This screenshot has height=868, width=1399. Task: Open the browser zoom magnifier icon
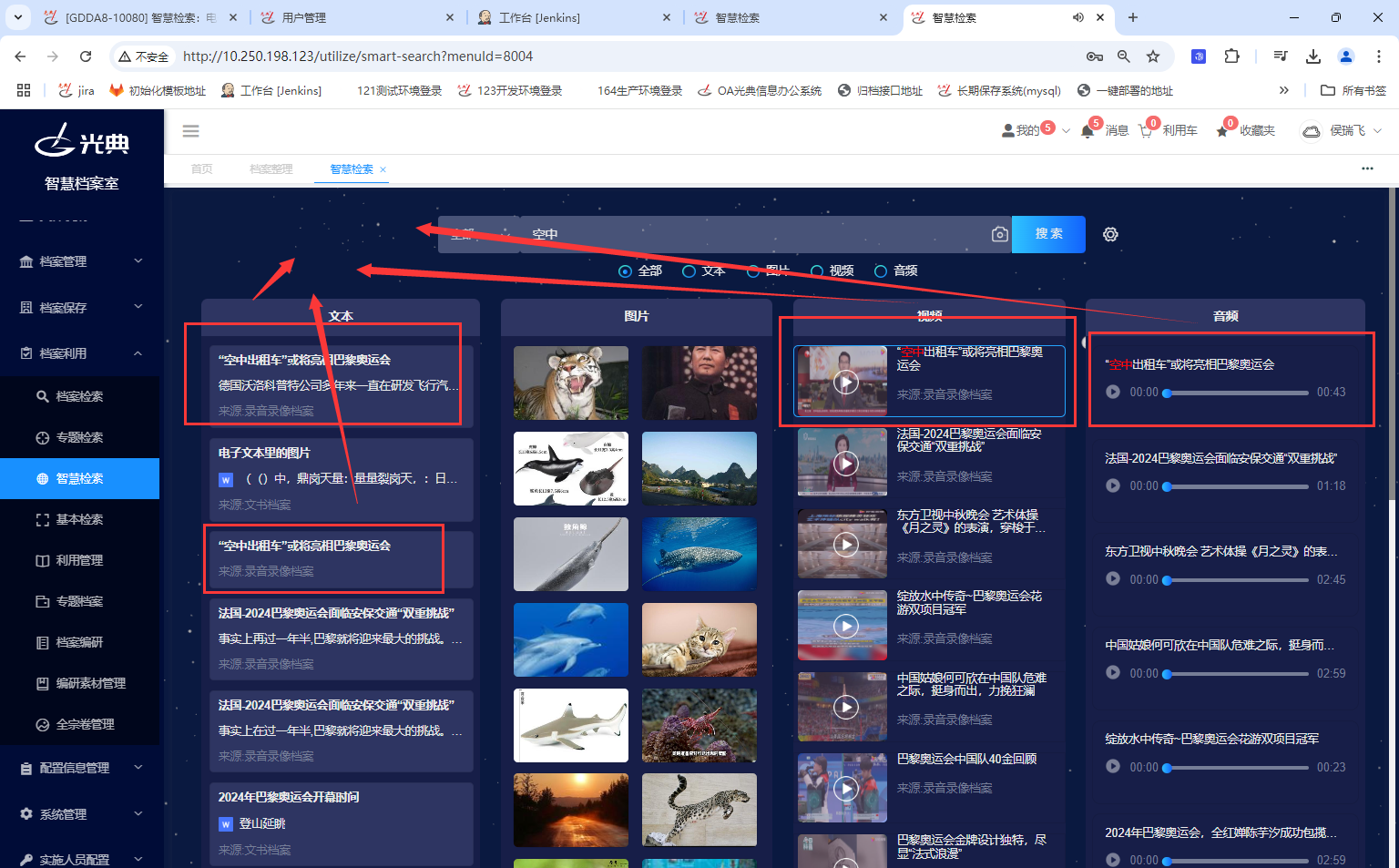coord(1124,56)
